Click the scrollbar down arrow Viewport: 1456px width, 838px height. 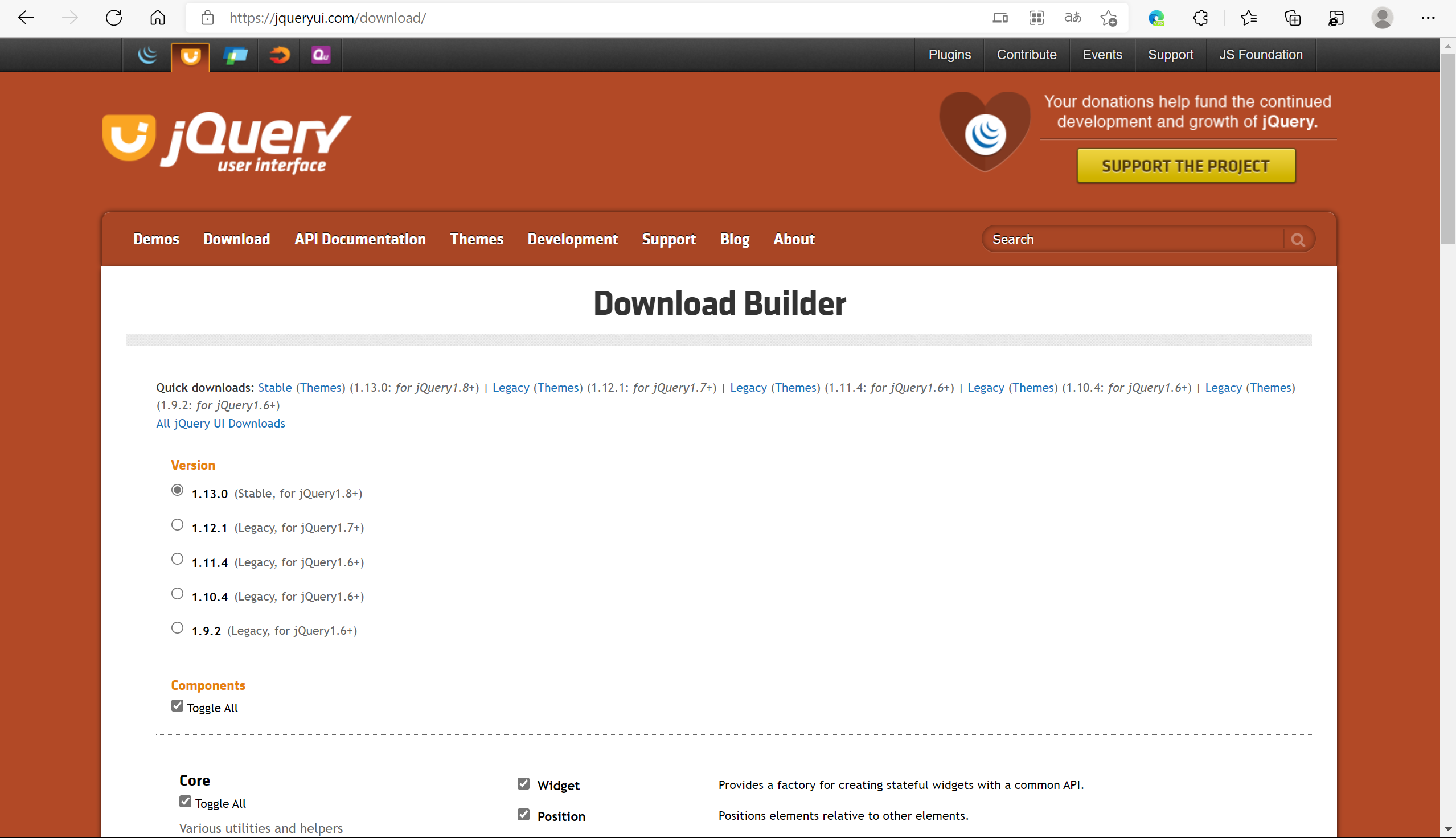(1448, 829)
